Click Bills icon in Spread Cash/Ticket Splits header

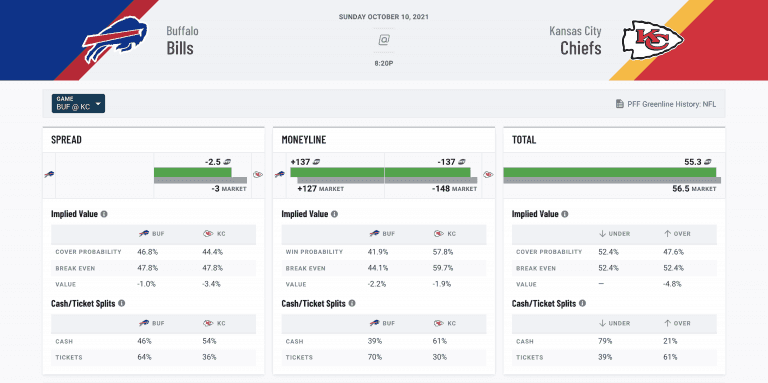pos(144,323)
